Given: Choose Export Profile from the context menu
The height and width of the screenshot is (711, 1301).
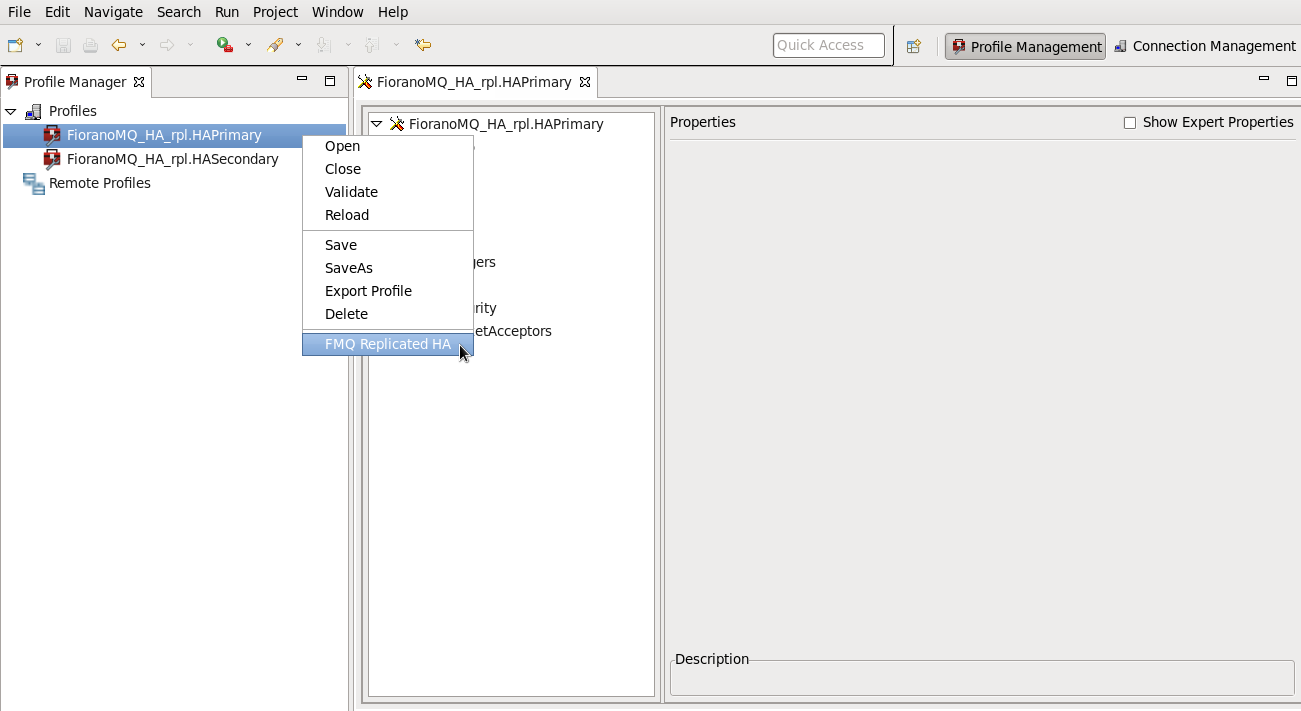Looking at the screenshot, I should pos(388,291).
